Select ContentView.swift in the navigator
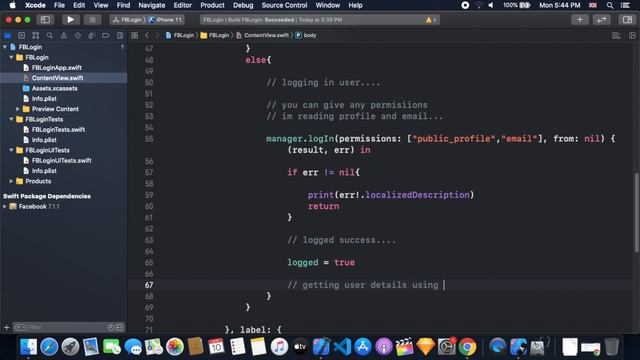 tap(58, 78)
